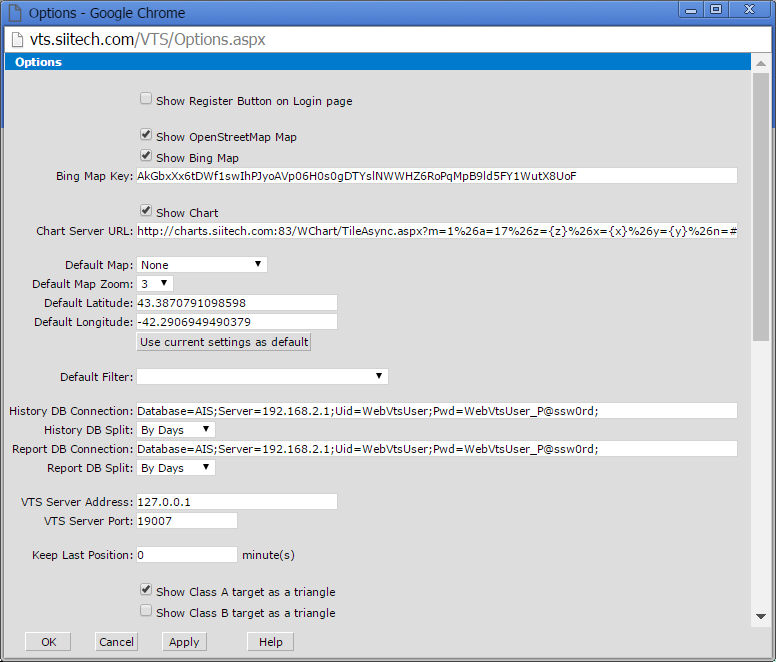This screenshot has width=776, height=662.
Task: Close the Options Chrome window
Action: [750, 10]
